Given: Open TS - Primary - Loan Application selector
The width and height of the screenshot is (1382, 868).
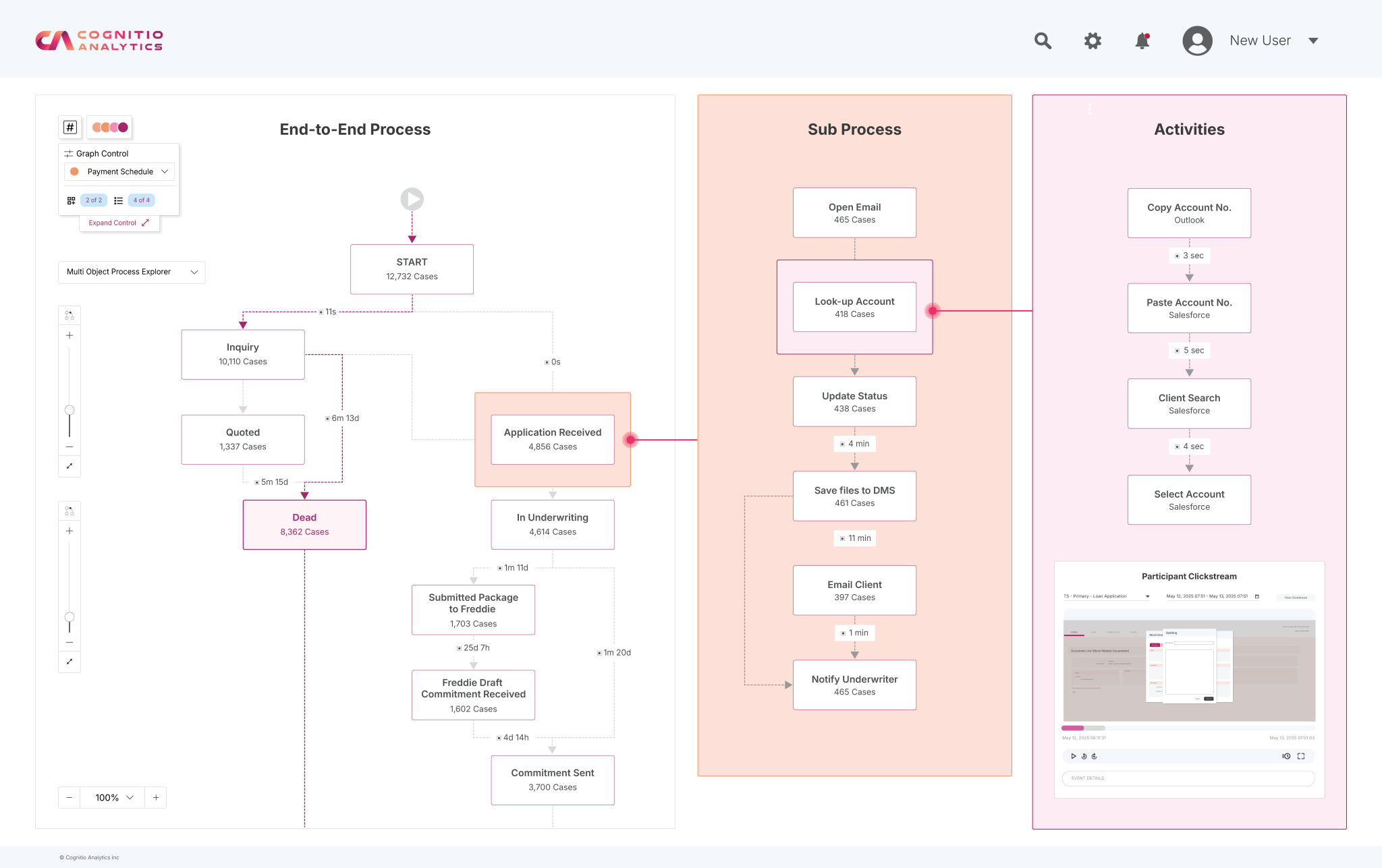Looking at the screenshot, I should coord(1107,596).
